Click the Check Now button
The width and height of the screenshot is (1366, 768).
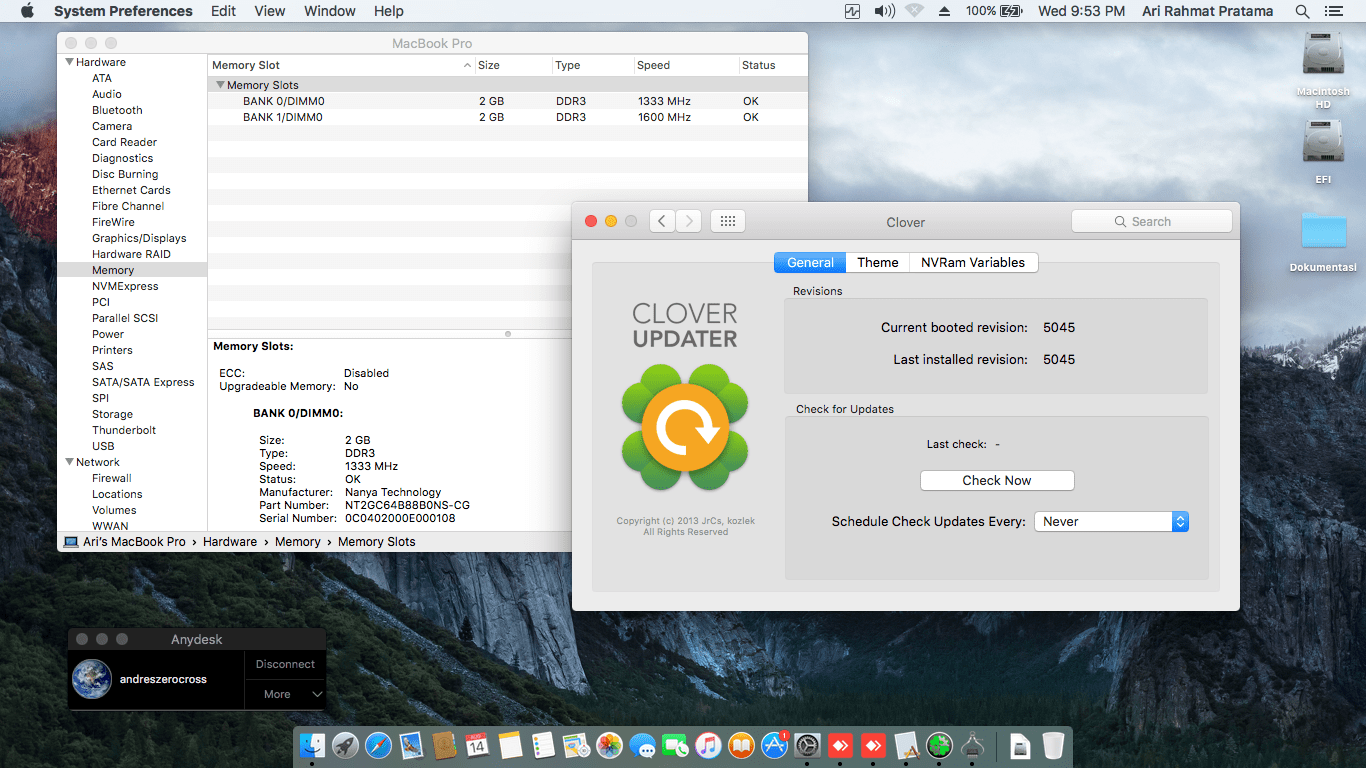(x=997, y=480)
